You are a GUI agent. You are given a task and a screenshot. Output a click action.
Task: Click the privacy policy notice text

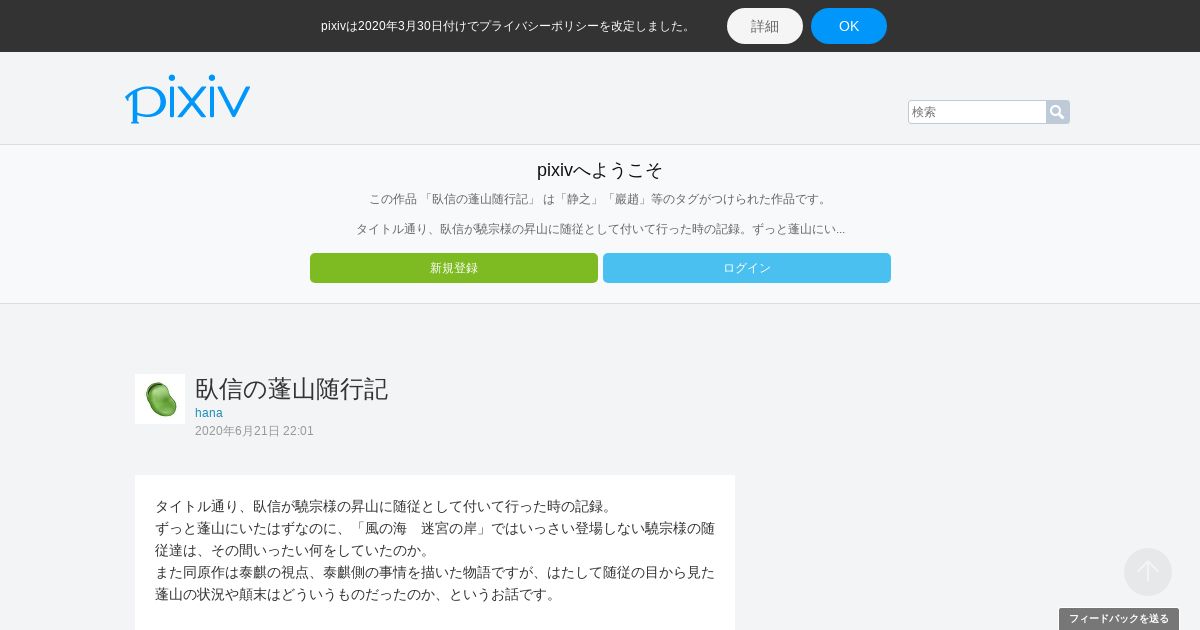pyautogui.click(x=507, y=26)
